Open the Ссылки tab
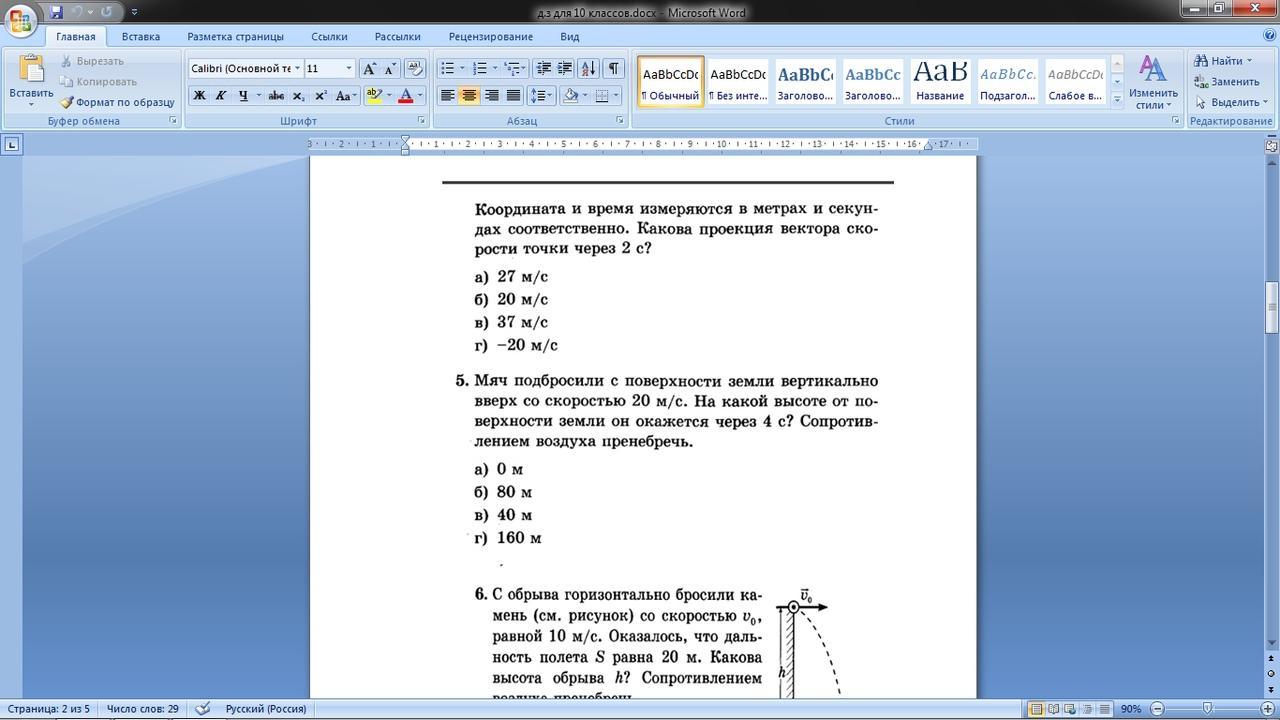The width and height of the screenshot is (1280, 720). (x=329, y=37)
